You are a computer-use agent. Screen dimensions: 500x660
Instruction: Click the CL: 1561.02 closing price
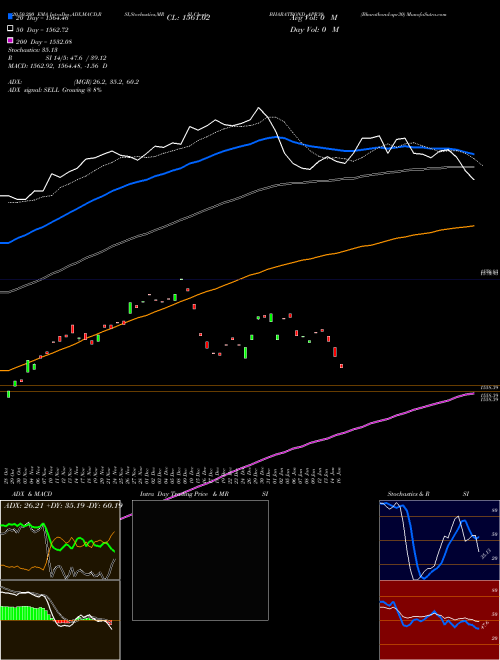[188, 18]
